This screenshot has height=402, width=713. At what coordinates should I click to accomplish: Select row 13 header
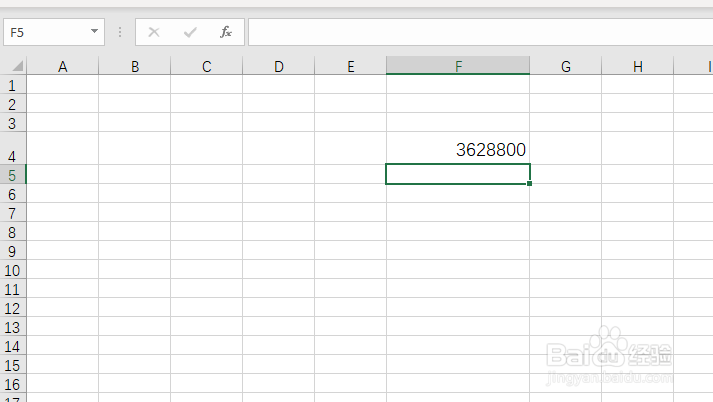click(13, 327)
